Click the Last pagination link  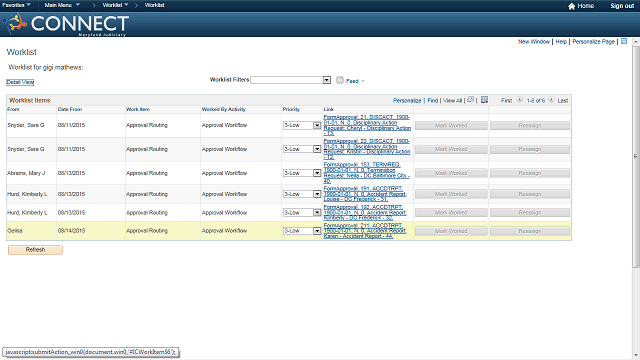pos(563,100)
